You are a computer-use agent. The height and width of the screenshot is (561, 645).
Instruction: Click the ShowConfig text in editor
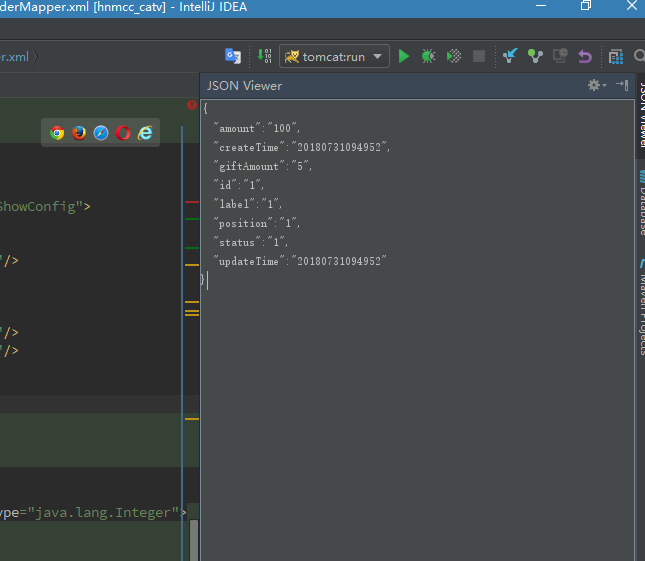coord(37,206)
